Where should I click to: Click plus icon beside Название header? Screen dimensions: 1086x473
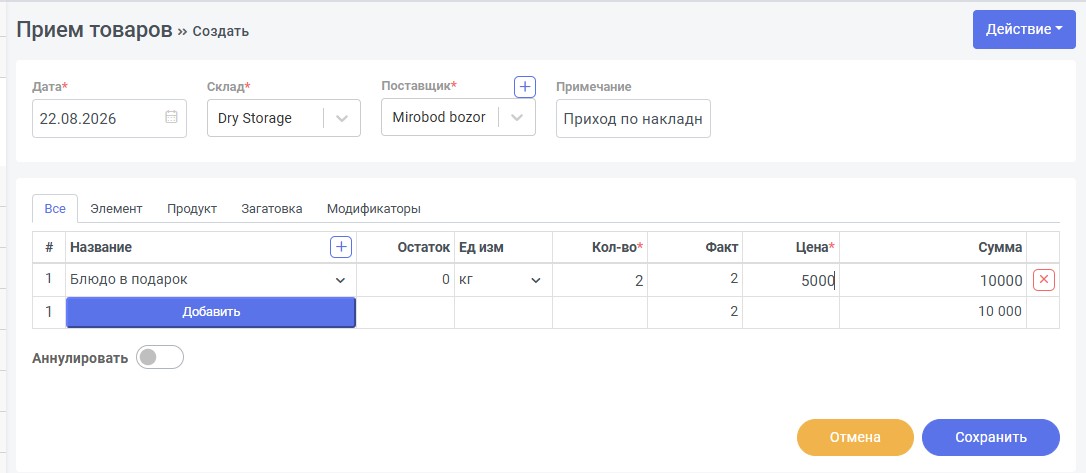pos(341,247)
